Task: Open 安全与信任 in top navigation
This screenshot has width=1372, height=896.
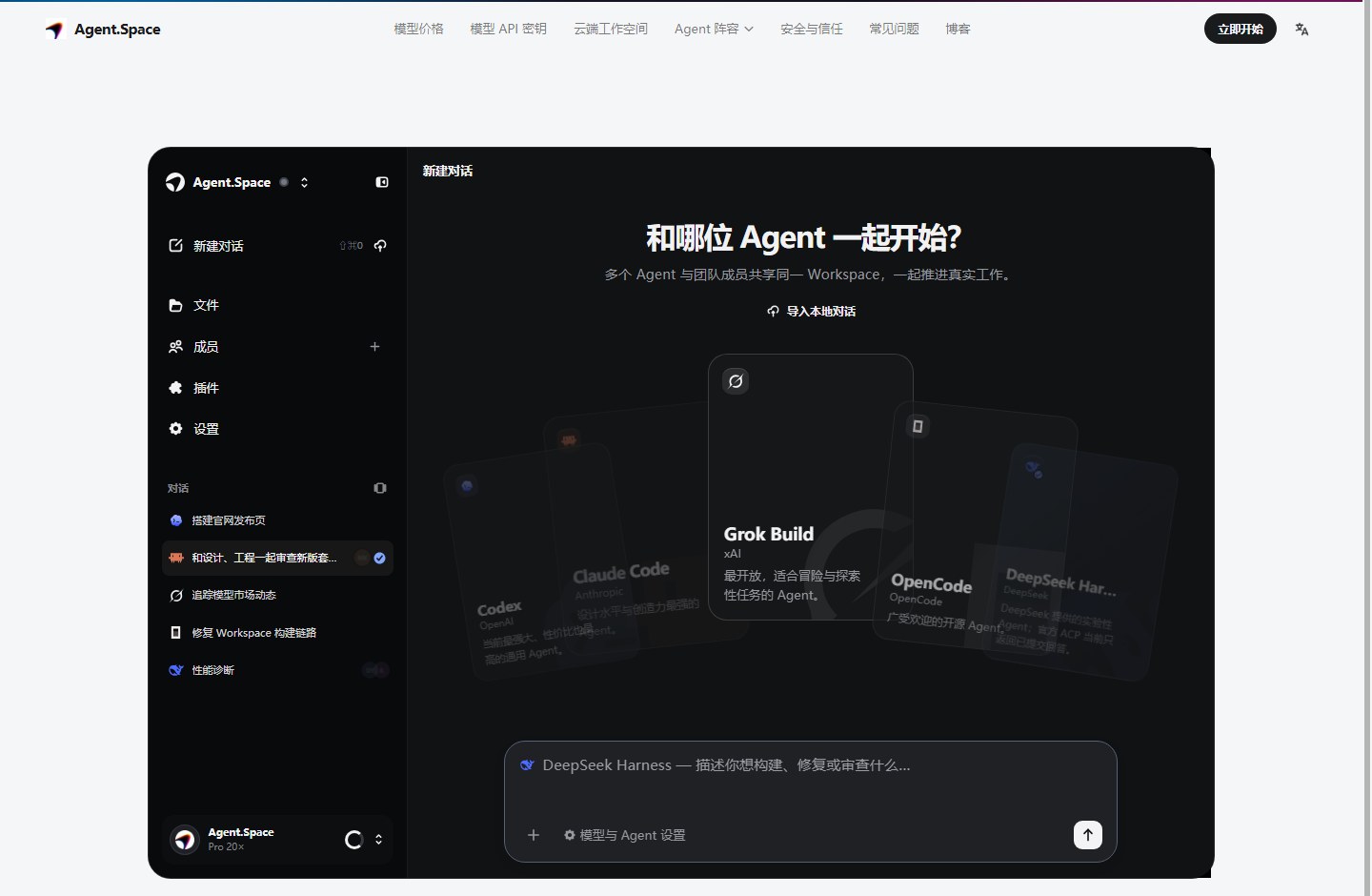Action: point(812,30)
